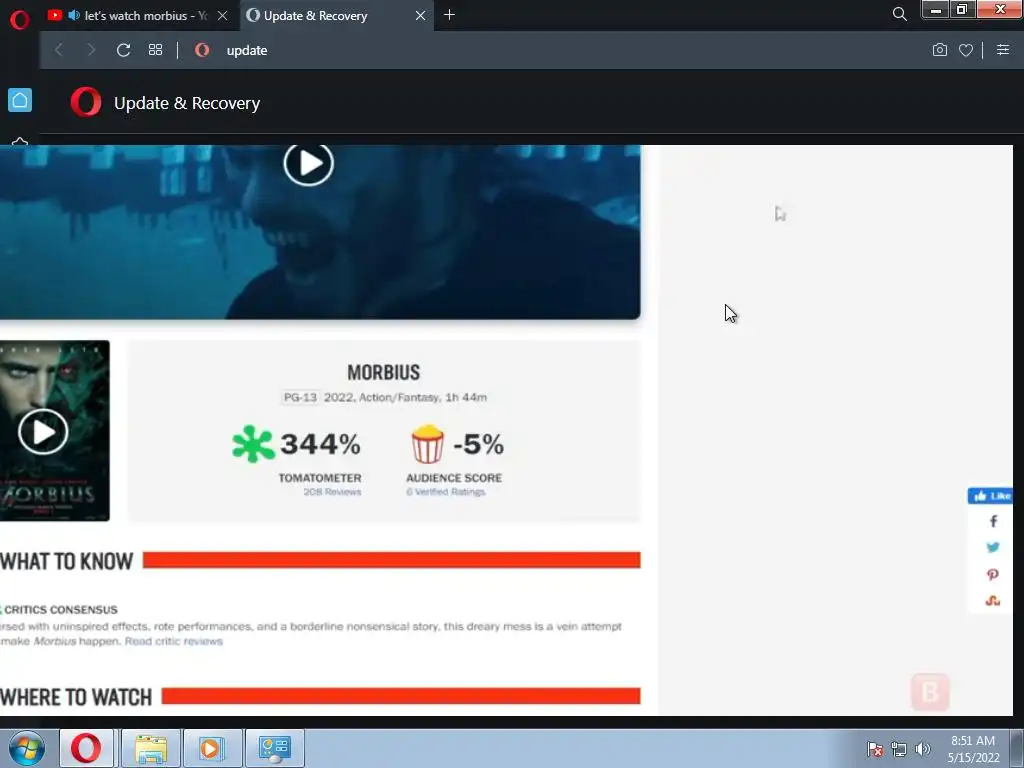1024x768 pixels.
Task: Open Windows Media Player from taskbar
Action: [212, 748]
